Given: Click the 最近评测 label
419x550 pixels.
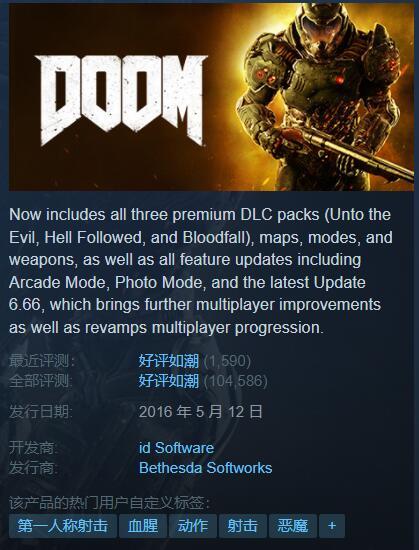Looking at the screenshot, I should click(42, 361).
